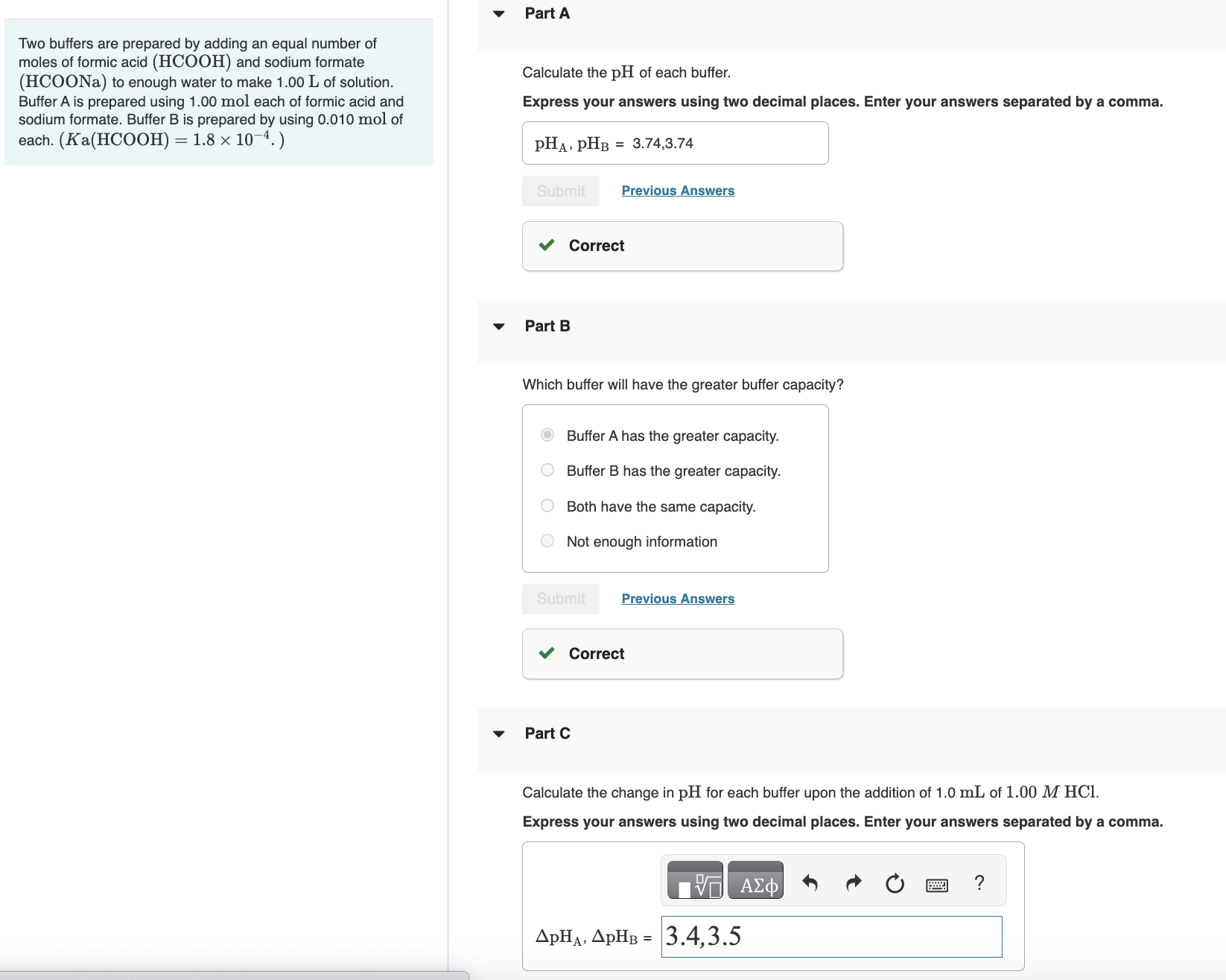
Task: Open the keyboard shortcuts icon
Action: (936, 883)
